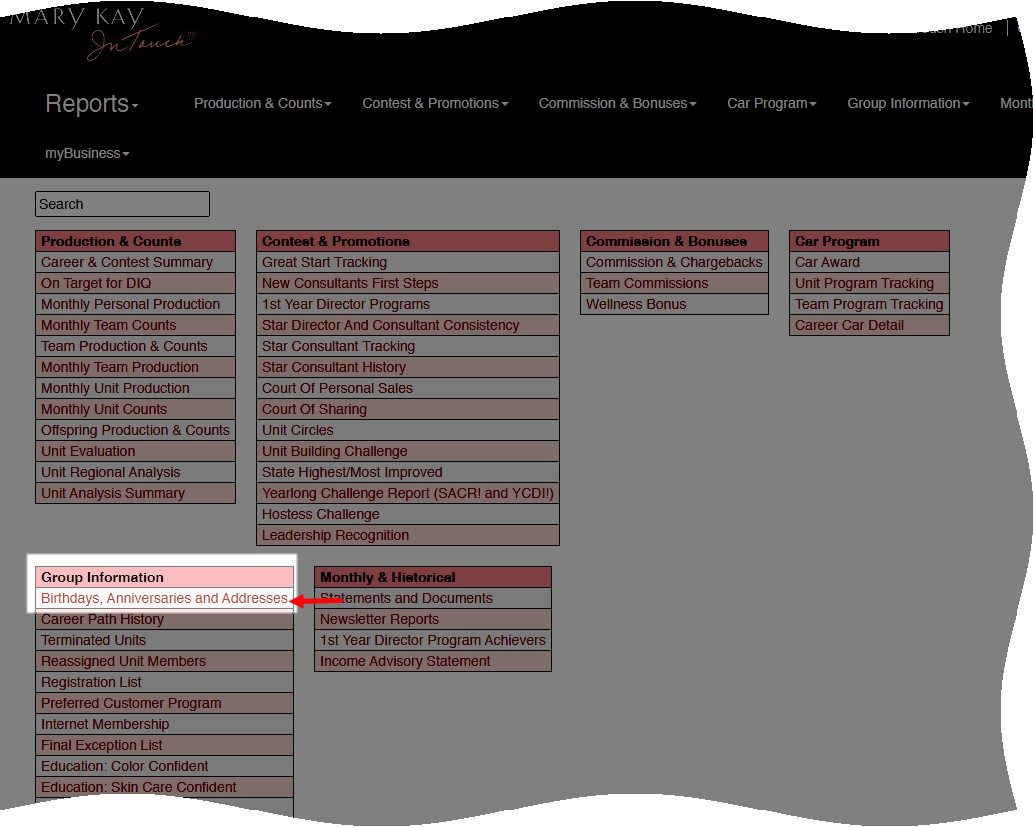View Unit Program Tracking report
The image size is (1034, 827).
point(869,284)
